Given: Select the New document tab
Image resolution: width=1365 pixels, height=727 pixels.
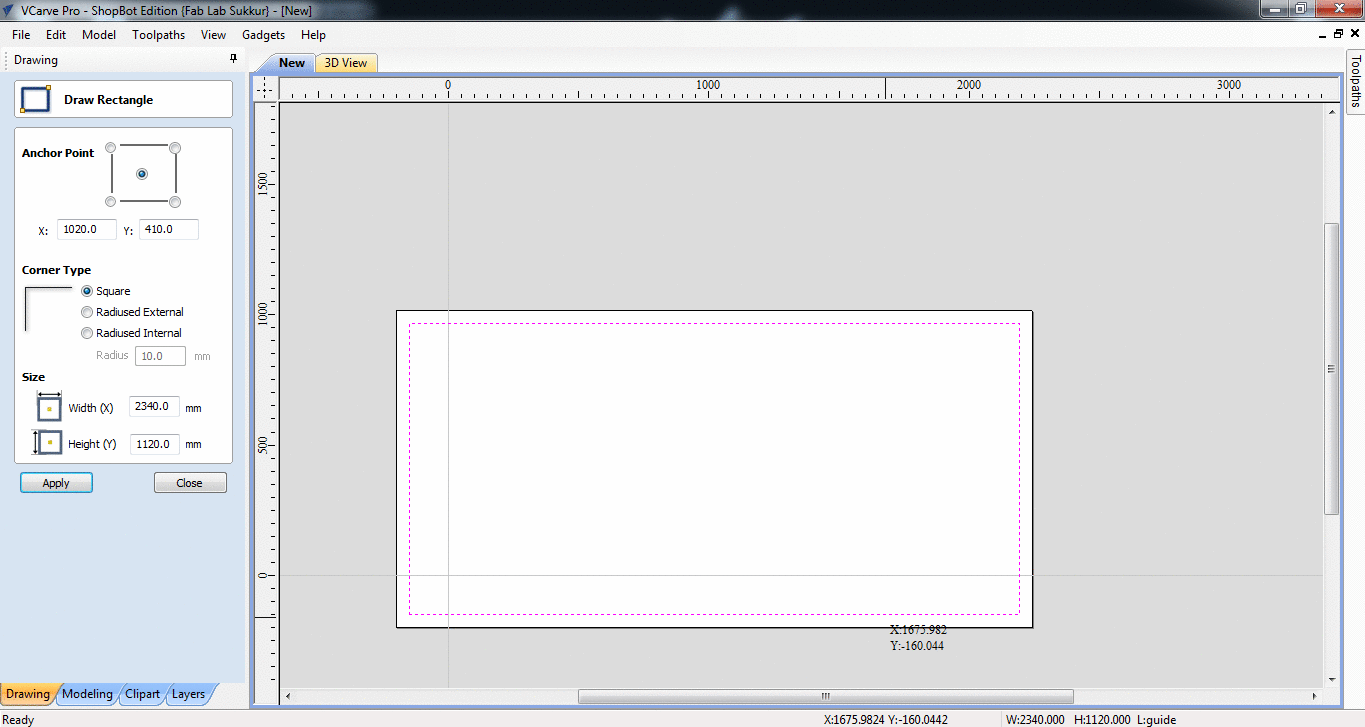Looking at the screenshot, I should pos(291,63).
